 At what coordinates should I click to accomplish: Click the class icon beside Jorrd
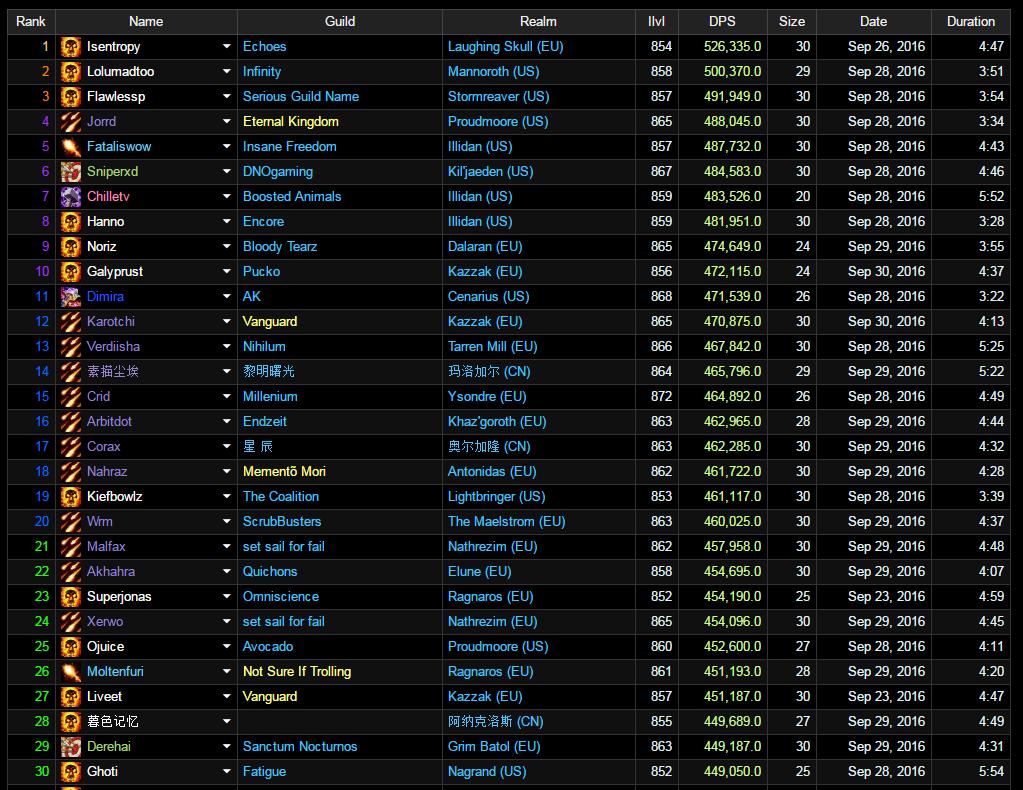tap(70, 121)
